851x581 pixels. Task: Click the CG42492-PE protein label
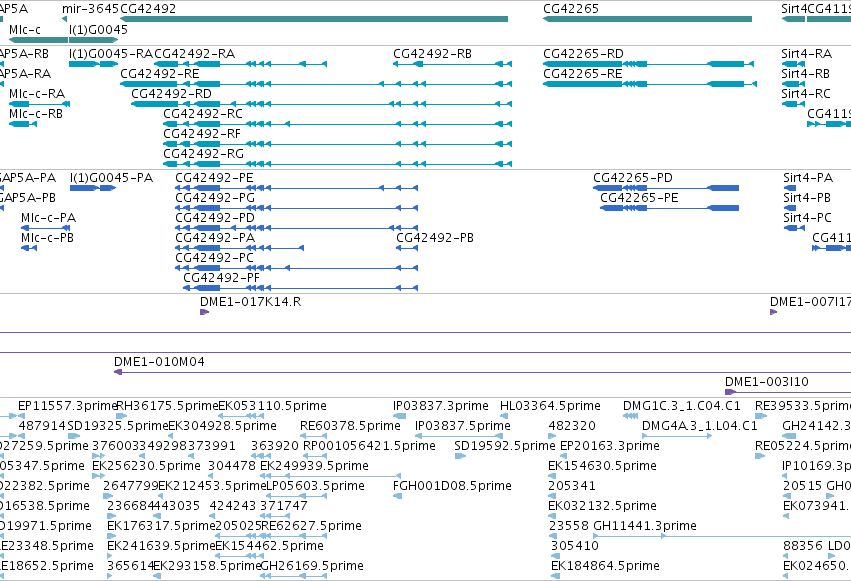[x=214, y=178]
